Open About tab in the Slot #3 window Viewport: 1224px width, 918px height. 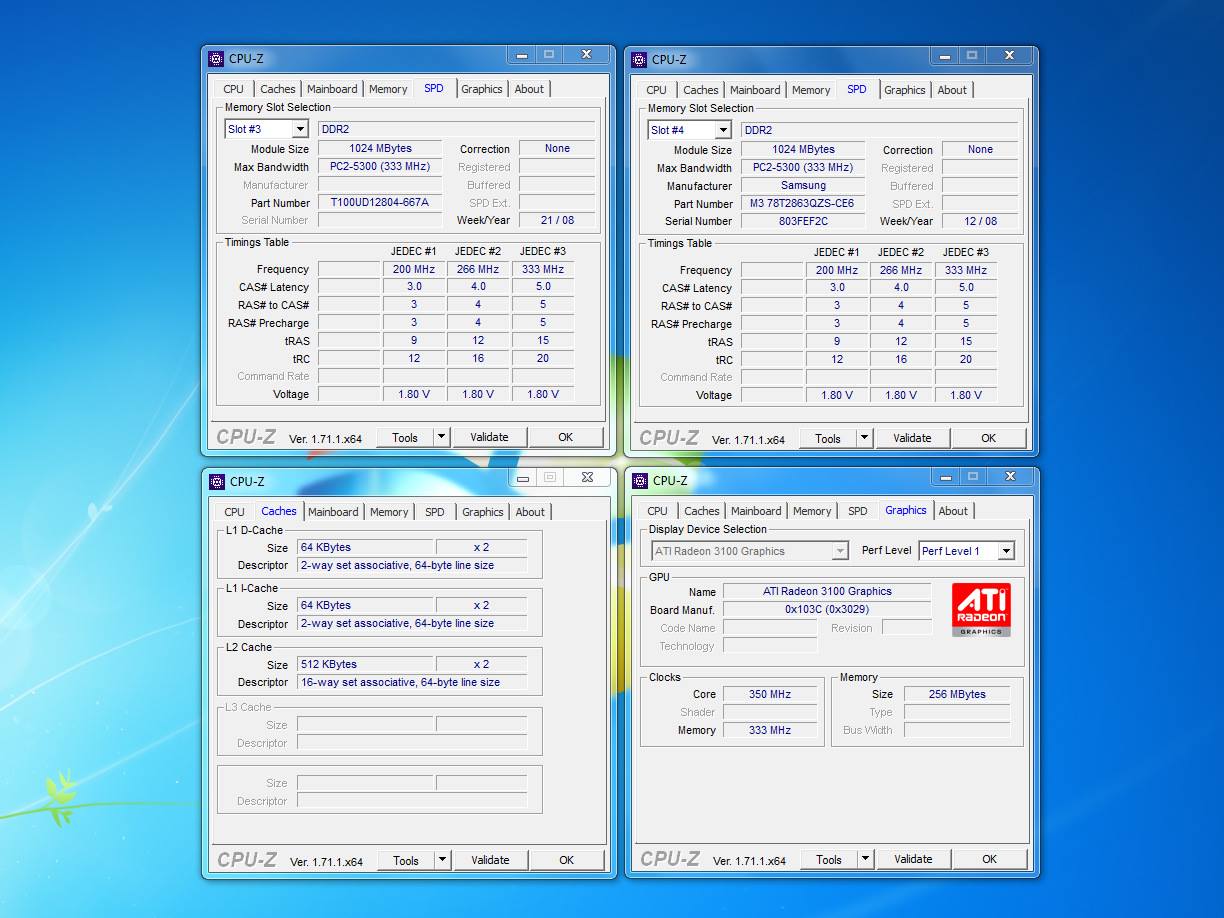point(529,89)
